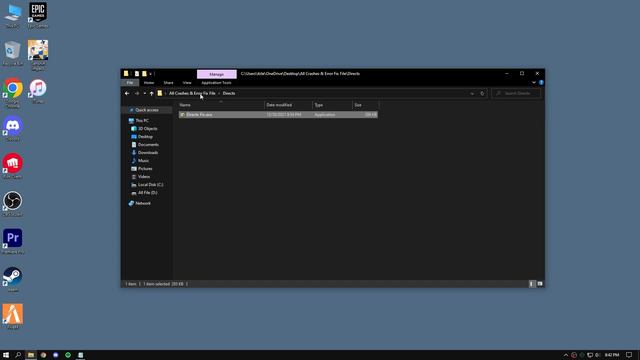The image size is (640, 360).
Task: Open Genshin Impact desktop shortcut
Action: pyautogui.click(x=38, y=54)
